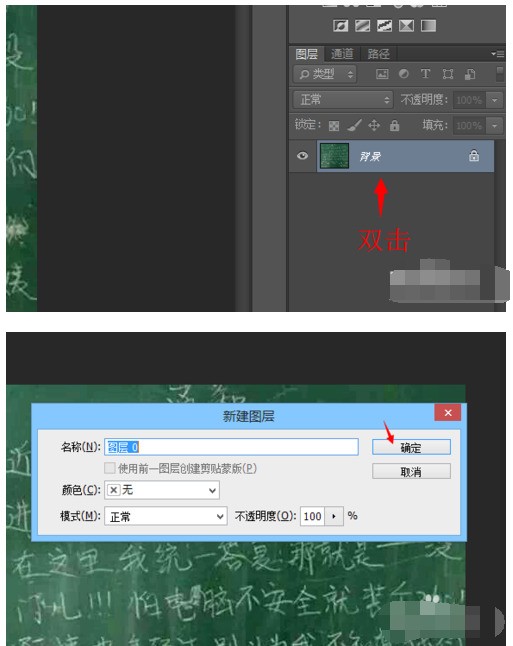This screenshot has height=646, width=513.
Task: Click the gradient fill adjustment icon
Action: [x=429, y=26]
